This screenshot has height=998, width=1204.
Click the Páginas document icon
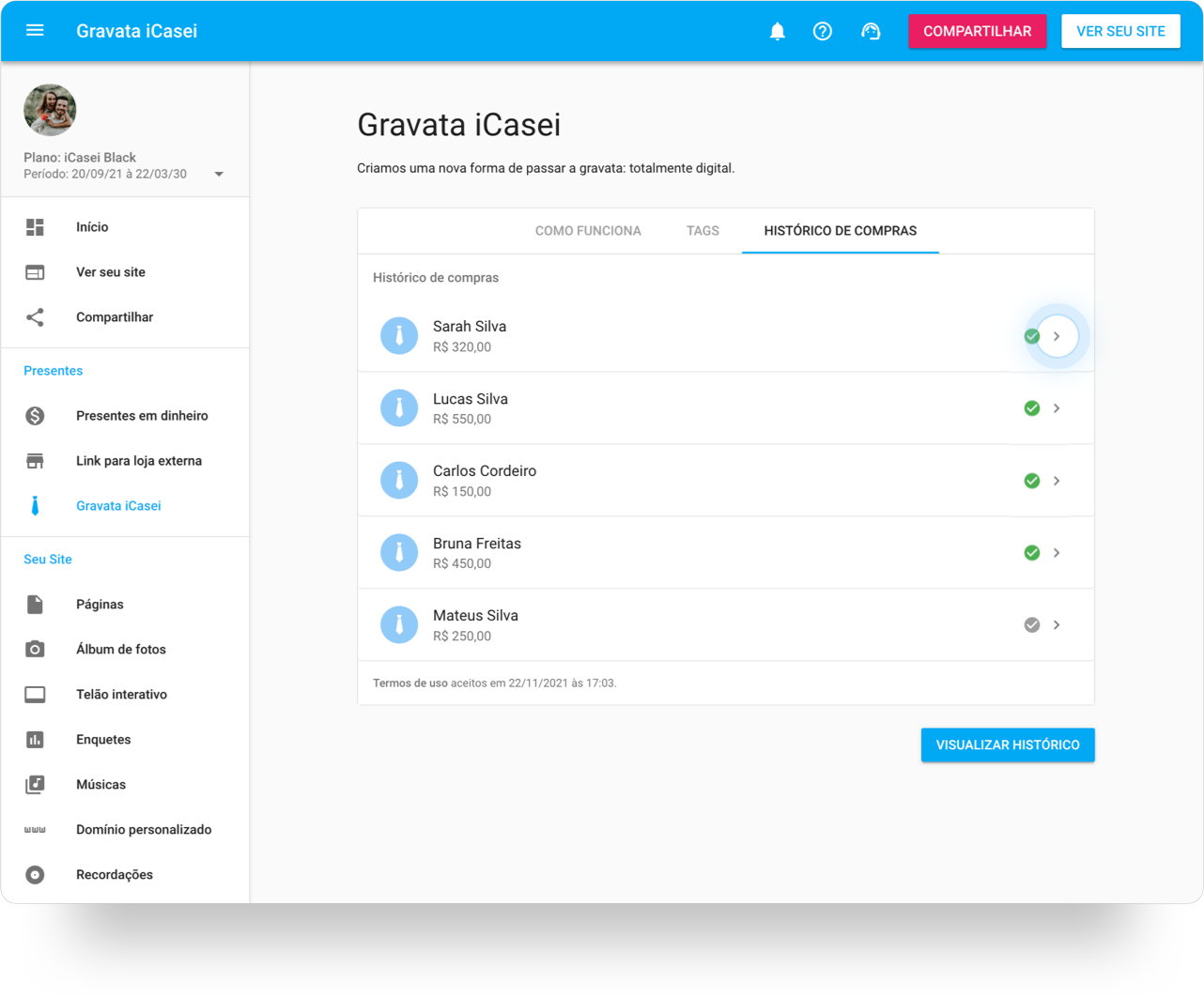point(35,605)
